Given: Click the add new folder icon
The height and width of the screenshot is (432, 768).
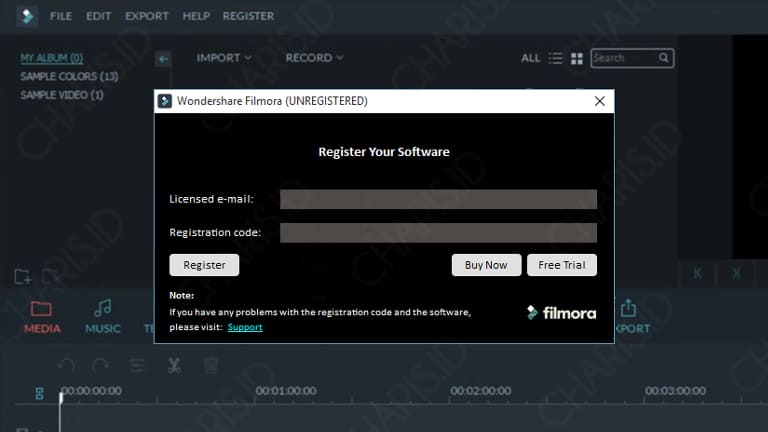Looking at the screenshot, I should [x=23, y=277].
